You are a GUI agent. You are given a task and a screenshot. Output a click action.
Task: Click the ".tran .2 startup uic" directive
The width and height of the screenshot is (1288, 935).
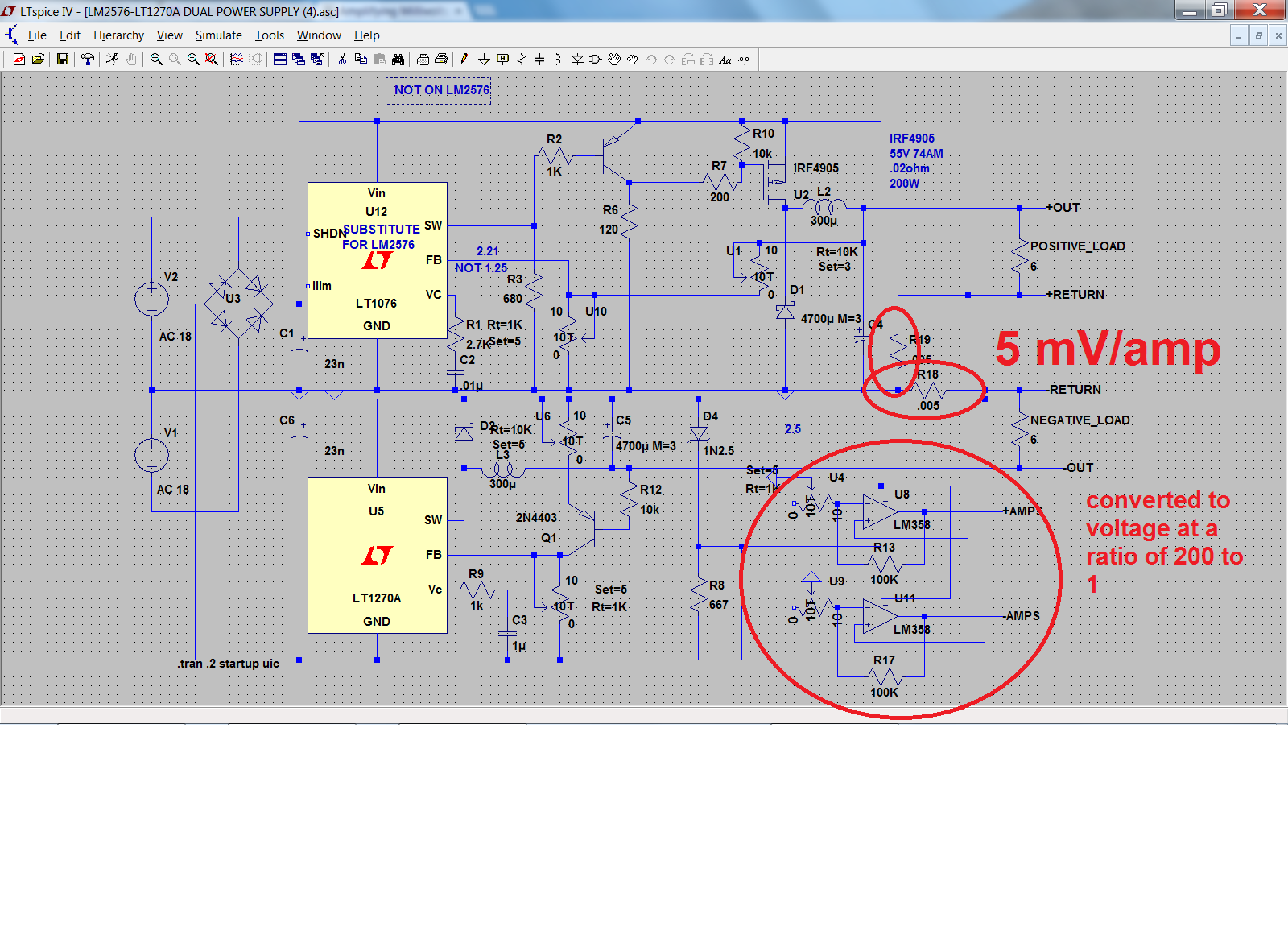(229, 664)
